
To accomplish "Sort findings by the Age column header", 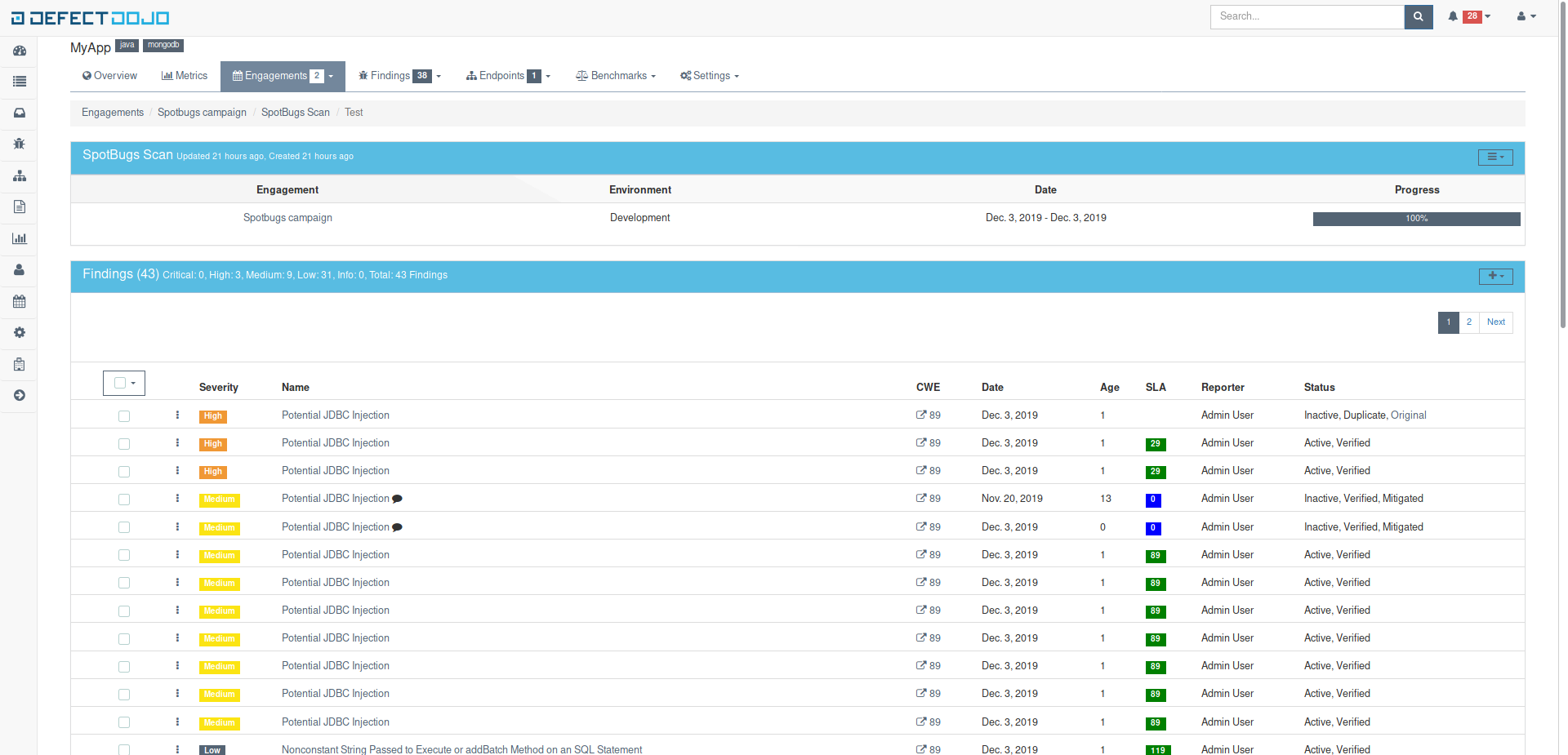I will click(x=1109, y=388).
